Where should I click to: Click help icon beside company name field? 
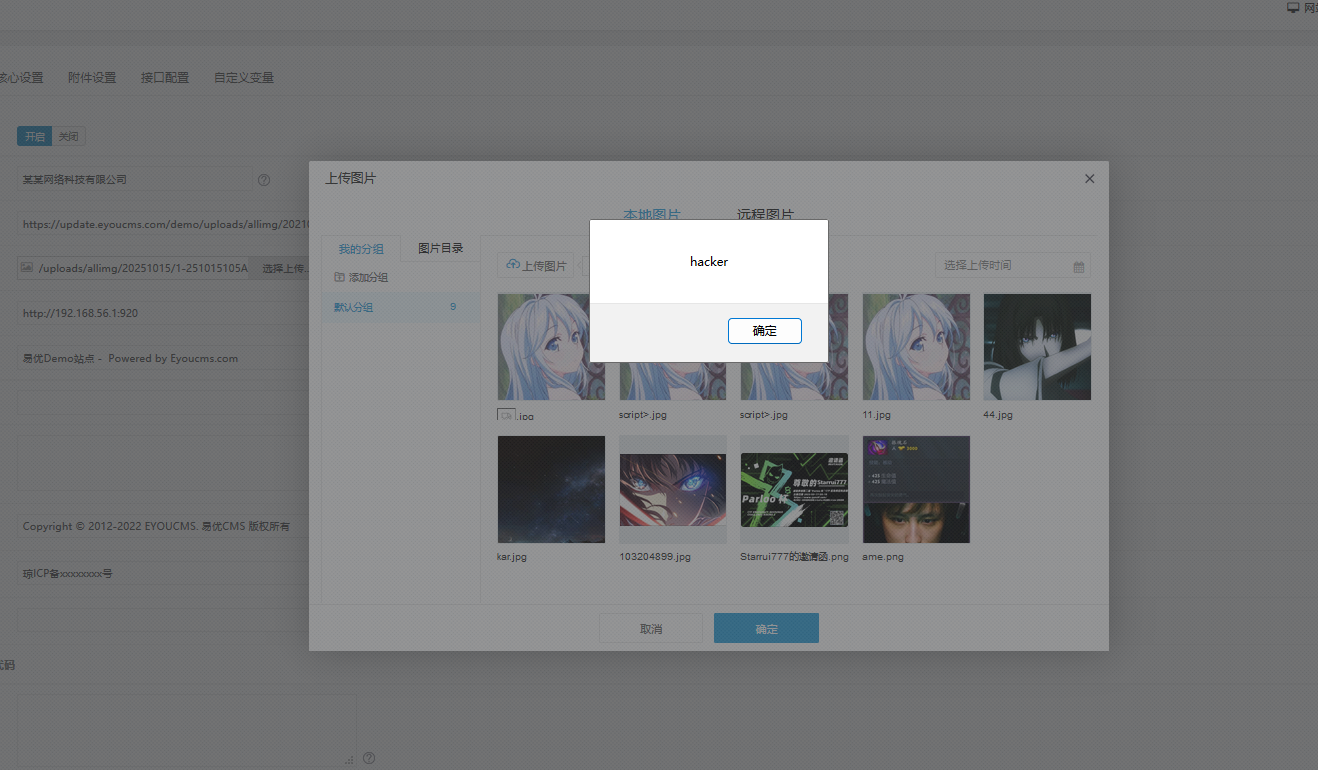pos(264,181)
